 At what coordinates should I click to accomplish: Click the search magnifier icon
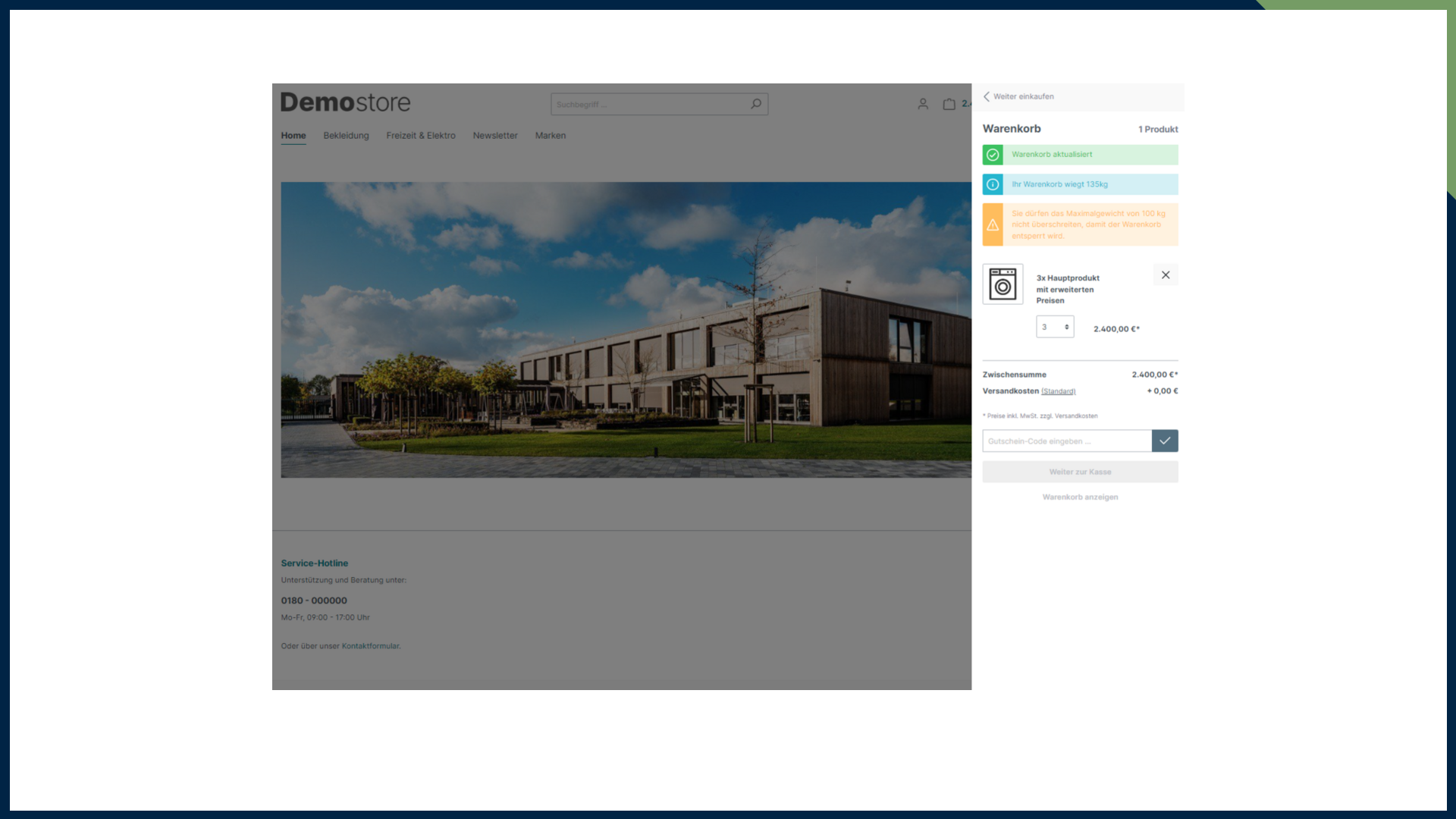[x=755, y=104]
